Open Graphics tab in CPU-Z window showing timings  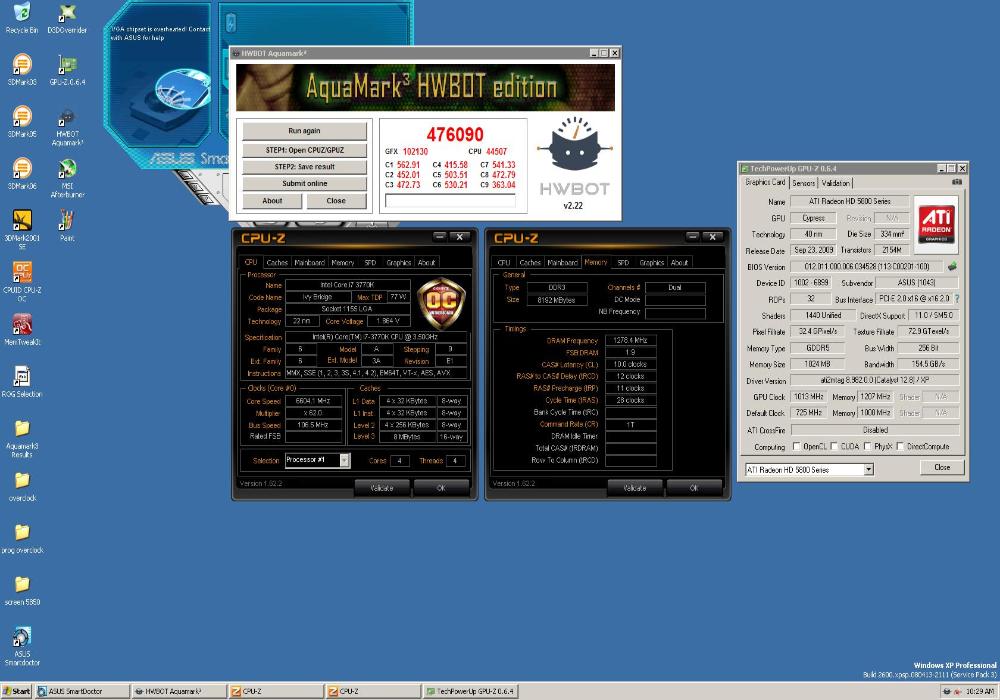coord(651,263)
